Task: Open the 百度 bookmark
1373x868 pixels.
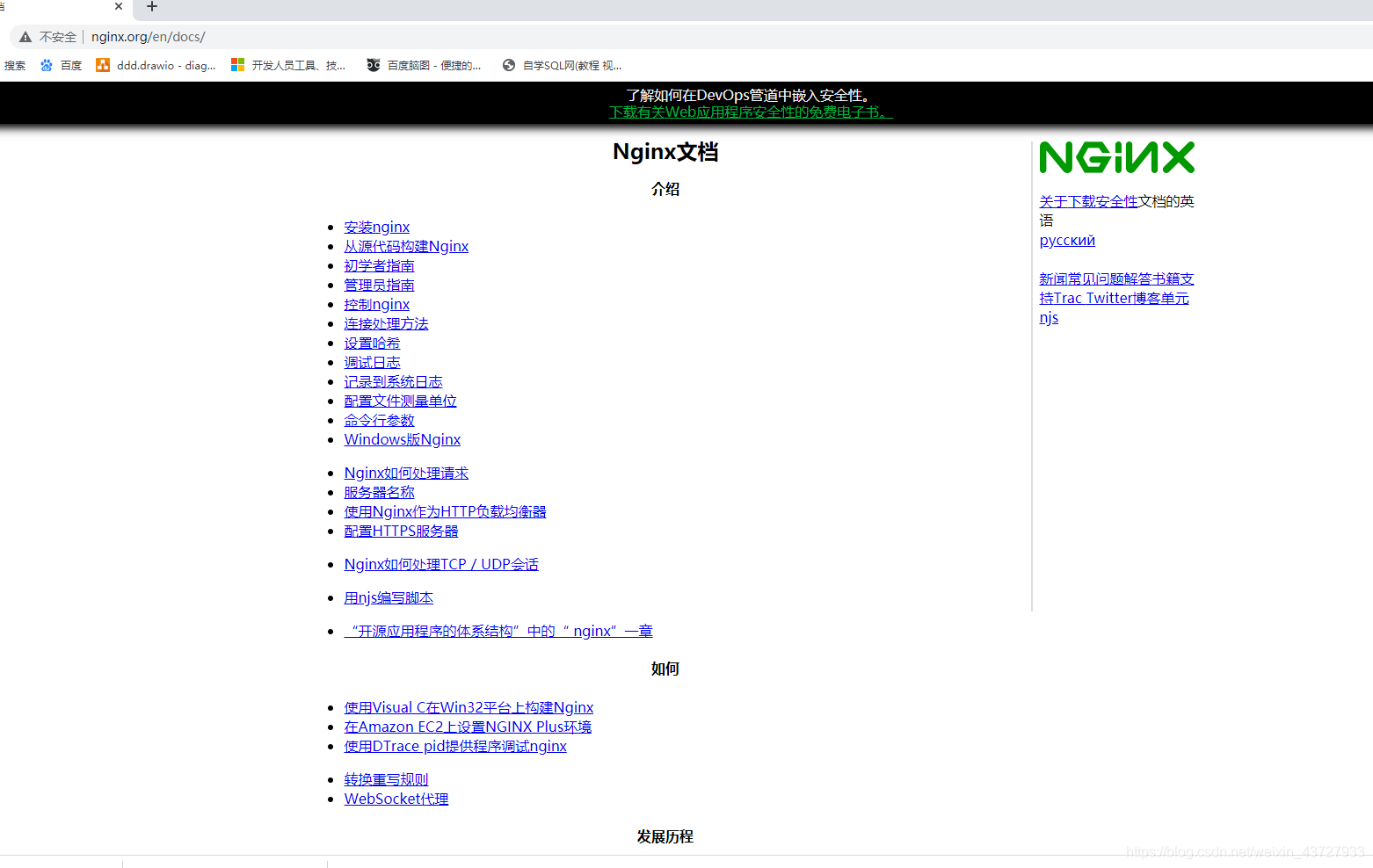Action: pos(61,65)
